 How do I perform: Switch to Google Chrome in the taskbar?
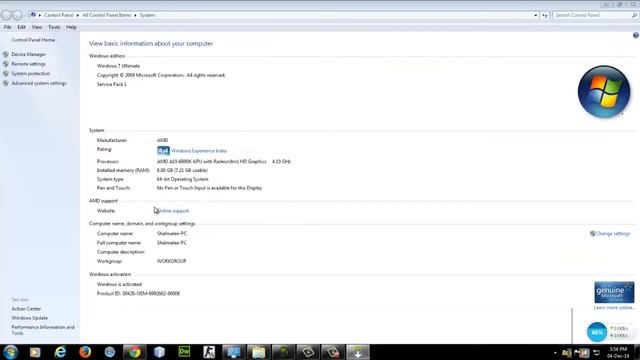tap(134, 352)
